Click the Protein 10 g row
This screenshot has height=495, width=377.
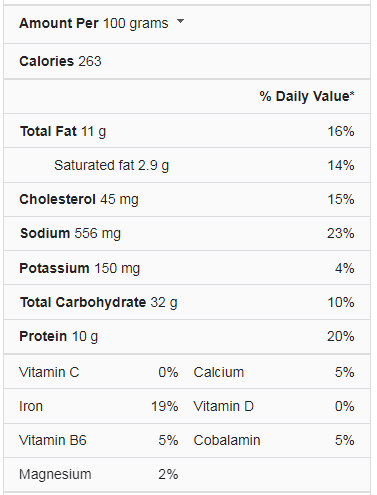(187, 336)
